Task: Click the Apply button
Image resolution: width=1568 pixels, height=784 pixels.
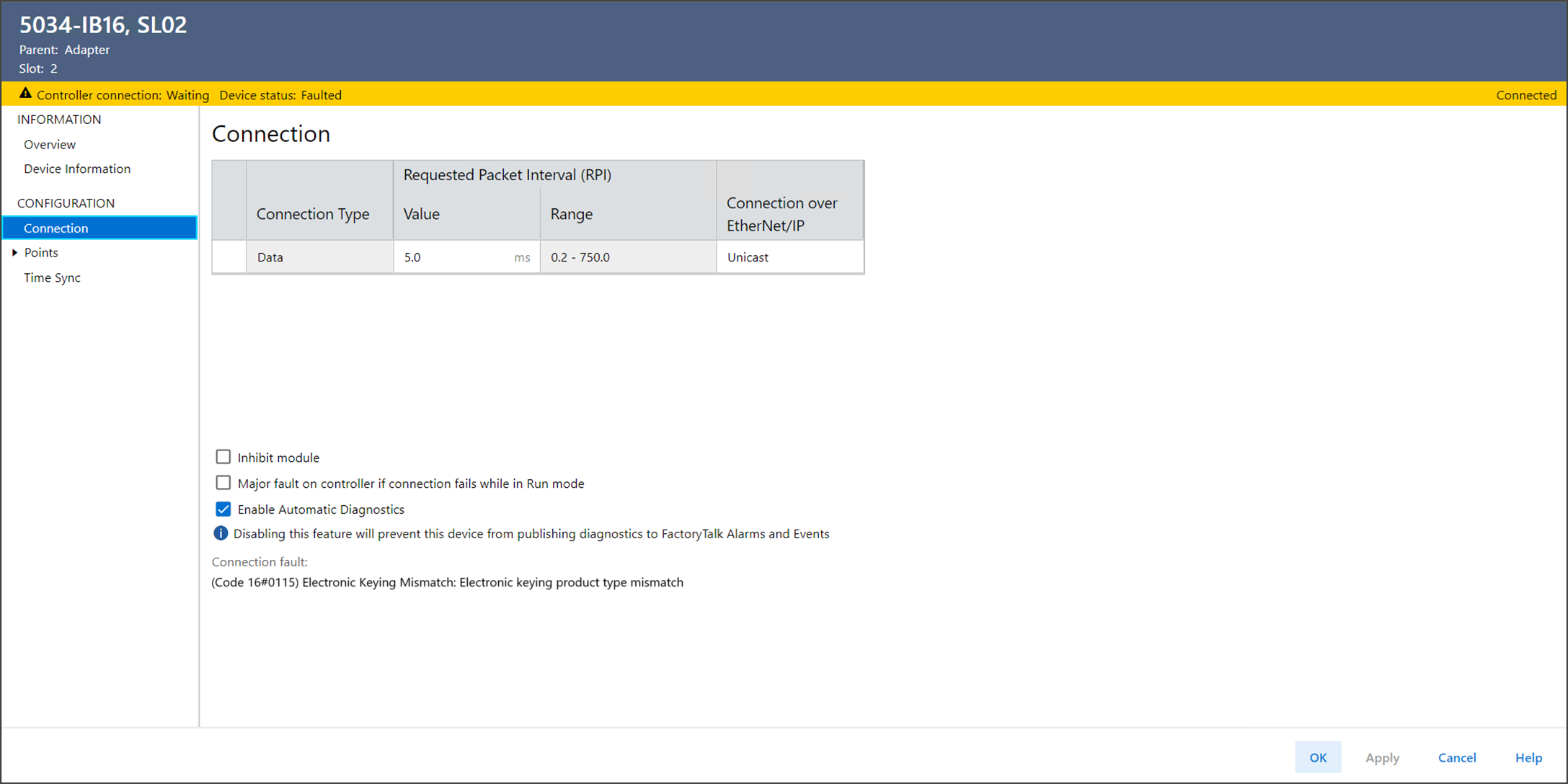Action: 1382,757
